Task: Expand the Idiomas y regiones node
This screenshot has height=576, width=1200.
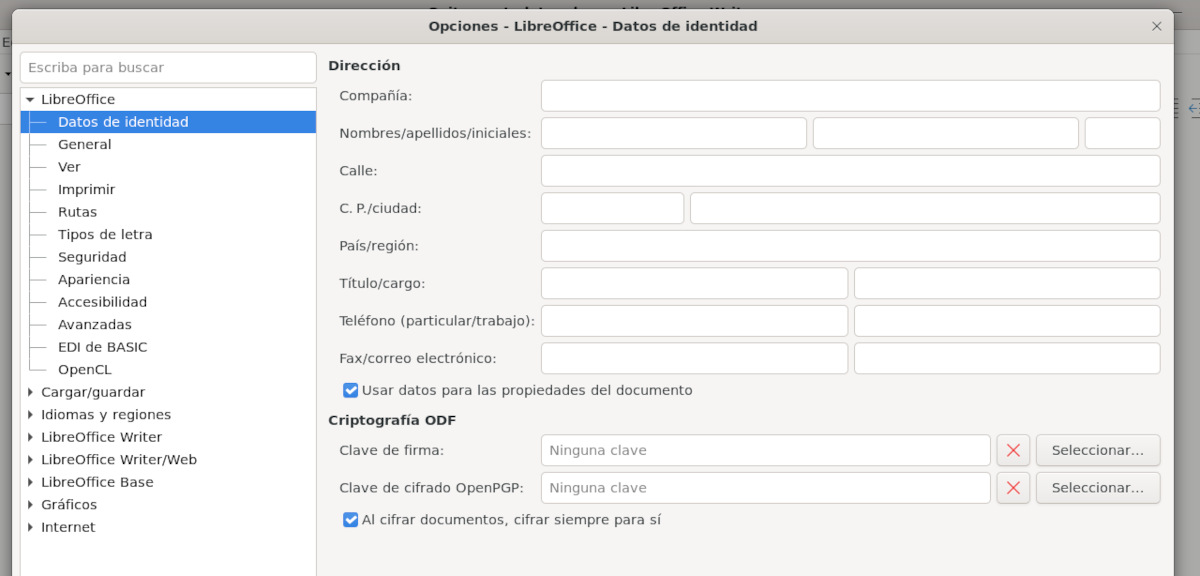Action: 30,415
